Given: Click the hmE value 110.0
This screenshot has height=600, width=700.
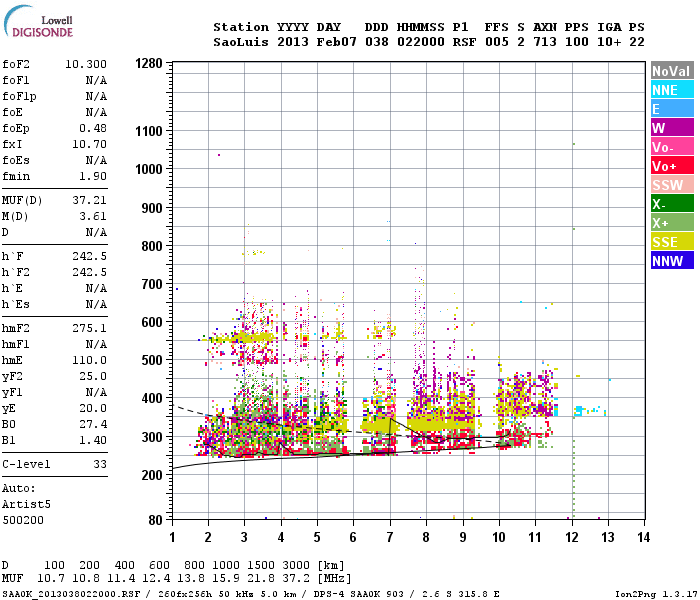Looking at the screenshot, I should coord(89,360).
